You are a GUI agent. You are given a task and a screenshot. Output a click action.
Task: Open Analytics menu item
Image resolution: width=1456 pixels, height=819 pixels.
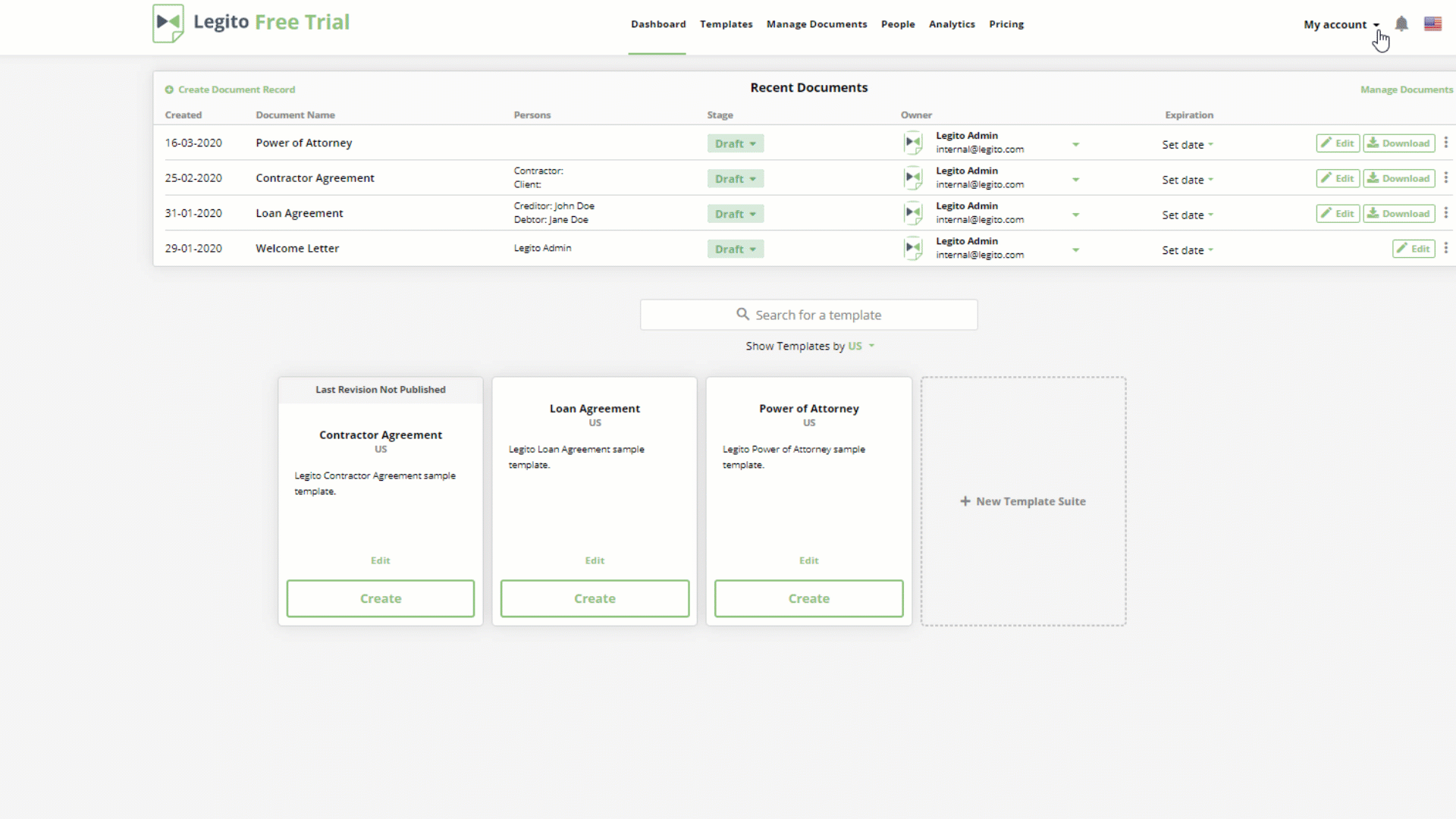click(952, 24)
